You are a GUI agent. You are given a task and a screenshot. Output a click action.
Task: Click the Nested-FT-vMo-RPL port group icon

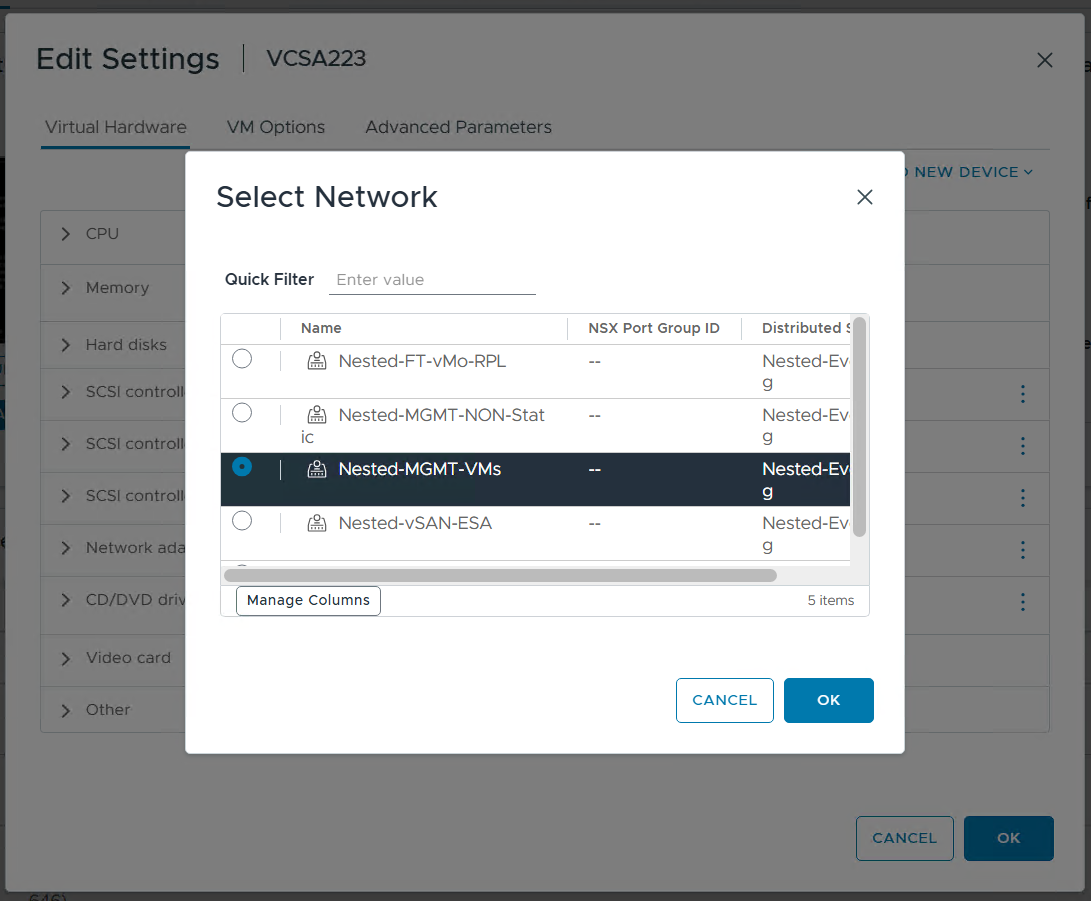(x=317, y=361)
